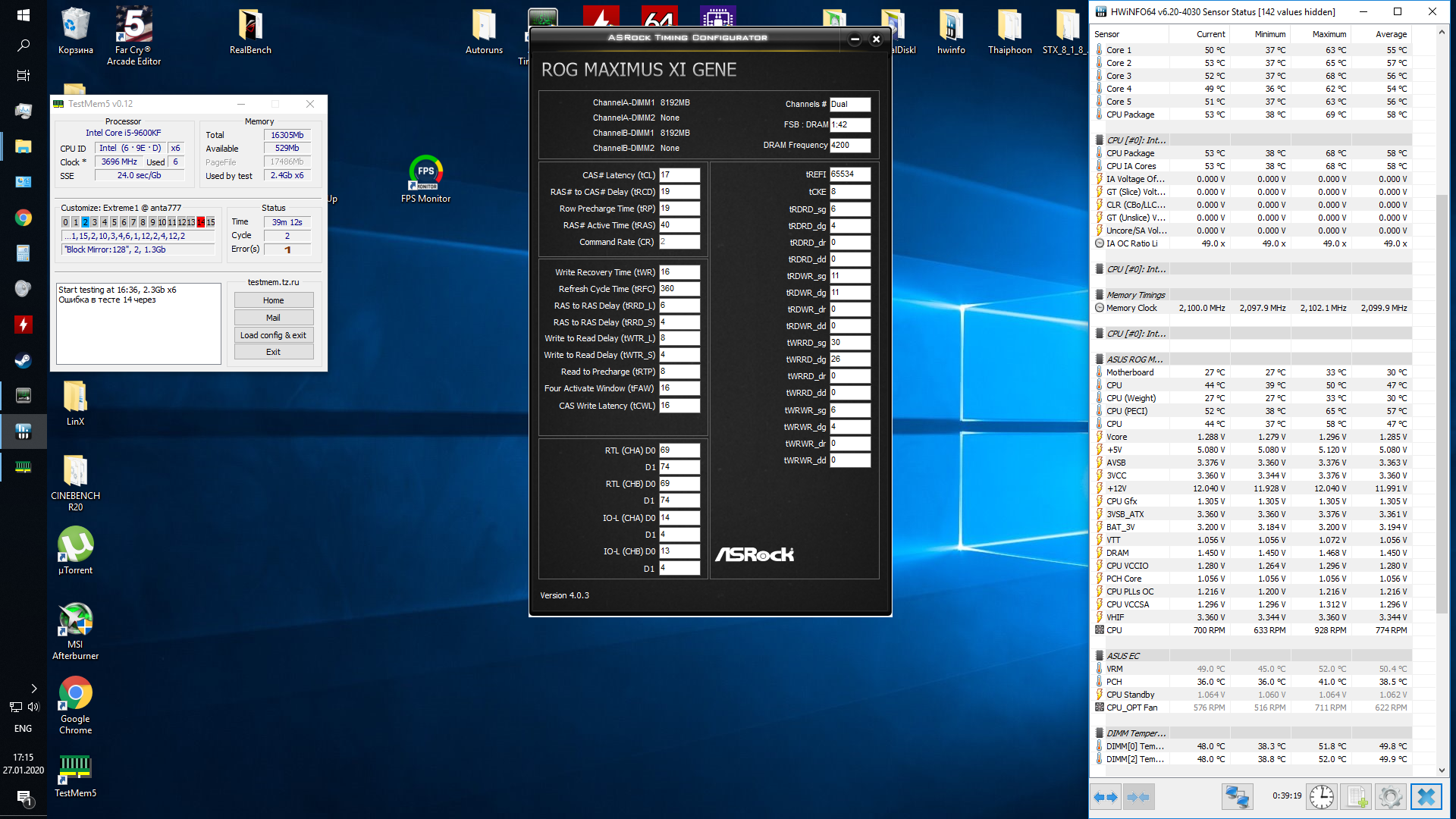Close sensors with the blue X button
The height and width of the screenshot is (819, 1456).
click(1426, 797)
